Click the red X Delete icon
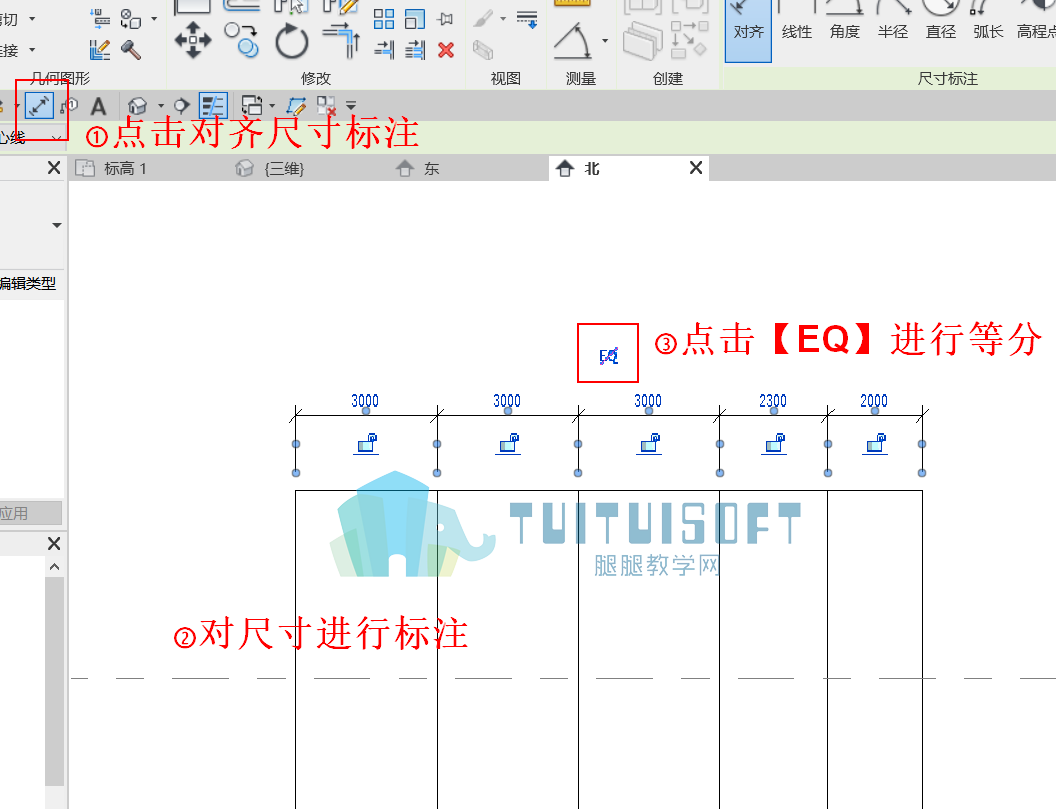 (x=445, y=50)
